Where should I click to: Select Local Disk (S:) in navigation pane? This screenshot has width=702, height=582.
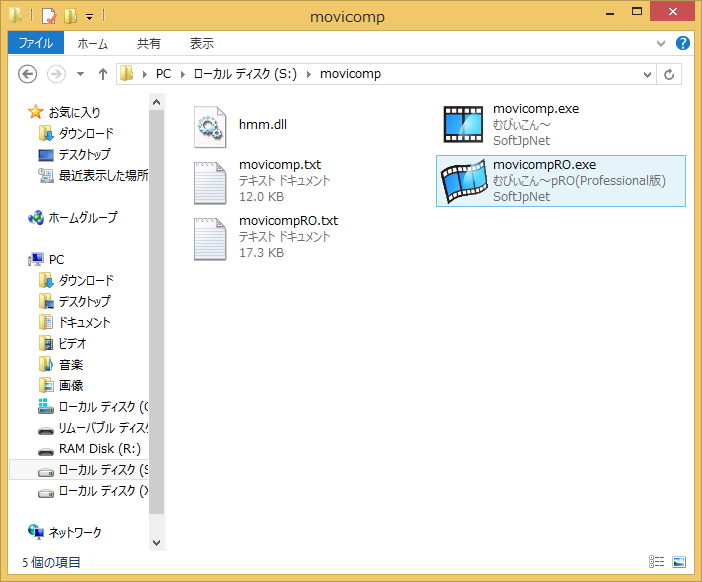tap(103, 470)
